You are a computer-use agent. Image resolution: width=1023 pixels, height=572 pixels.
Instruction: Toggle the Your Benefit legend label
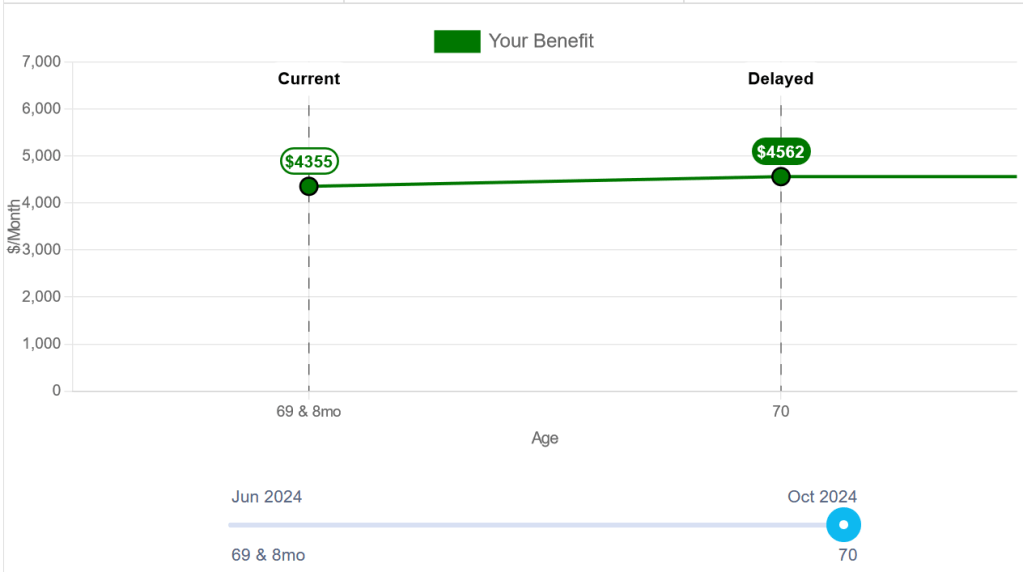tap(541, 41)
